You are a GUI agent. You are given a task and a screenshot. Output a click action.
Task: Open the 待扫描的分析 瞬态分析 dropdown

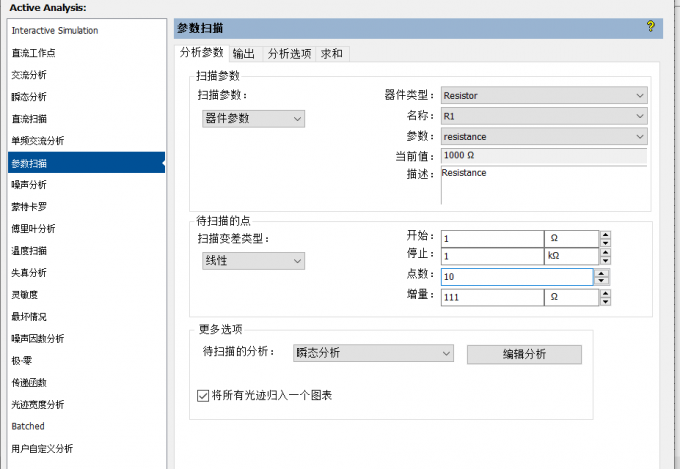point(373,353)
